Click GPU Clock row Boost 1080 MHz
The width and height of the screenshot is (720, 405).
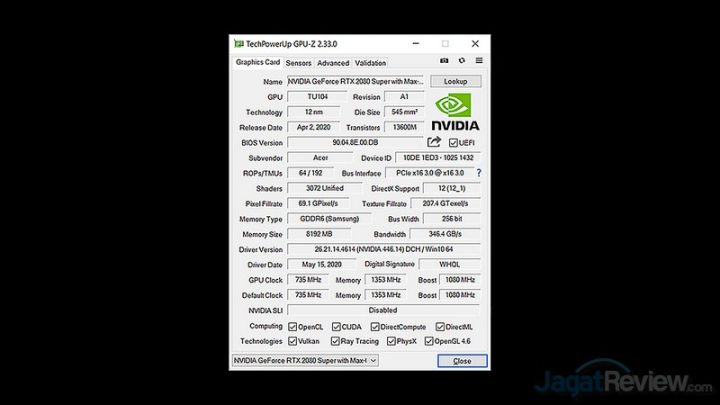pos(460,280)
